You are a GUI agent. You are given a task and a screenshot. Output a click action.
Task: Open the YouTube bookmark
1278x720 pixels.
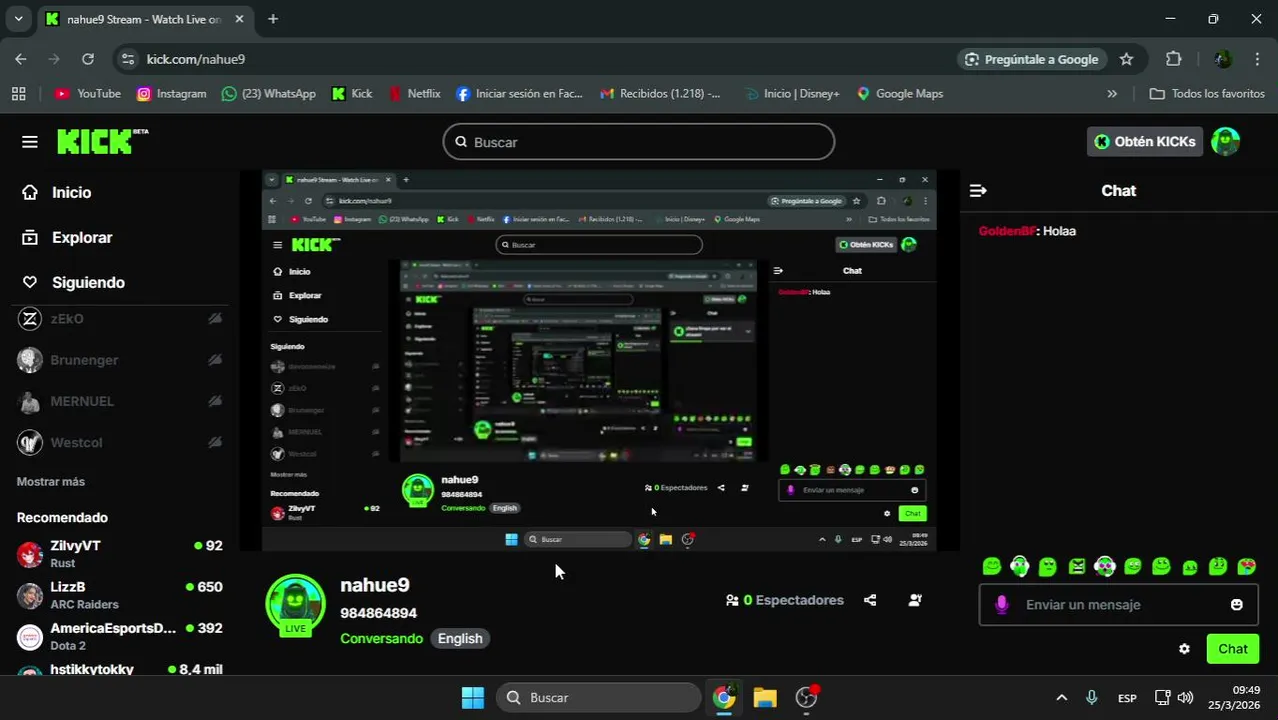[88, 93]
